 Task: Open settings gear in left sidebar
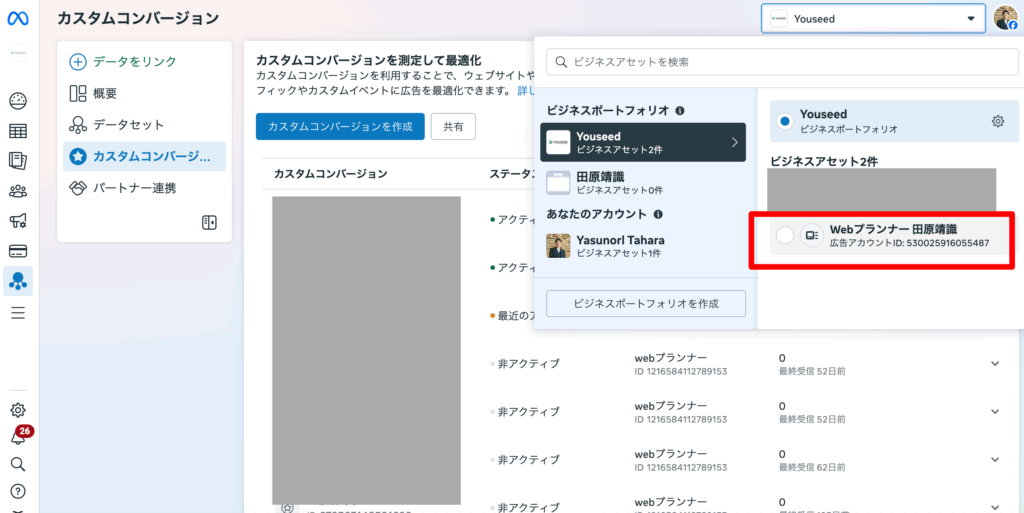tap(18, 410)
